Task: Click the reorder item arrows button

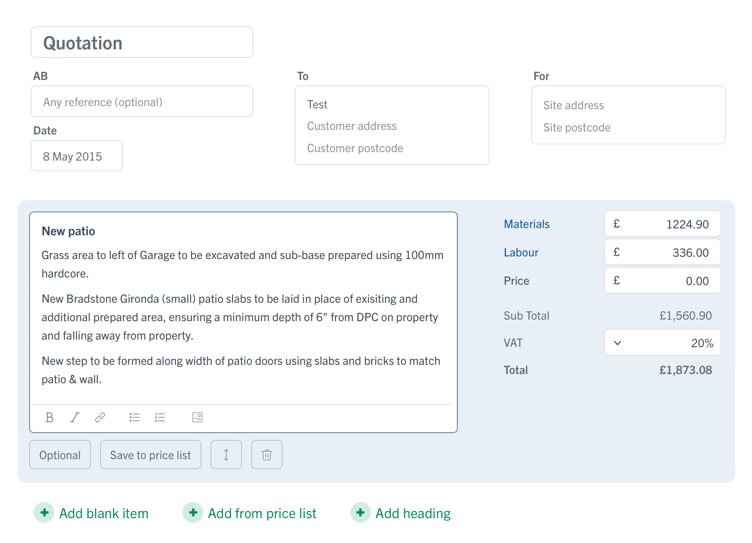Action: (226, 455)
